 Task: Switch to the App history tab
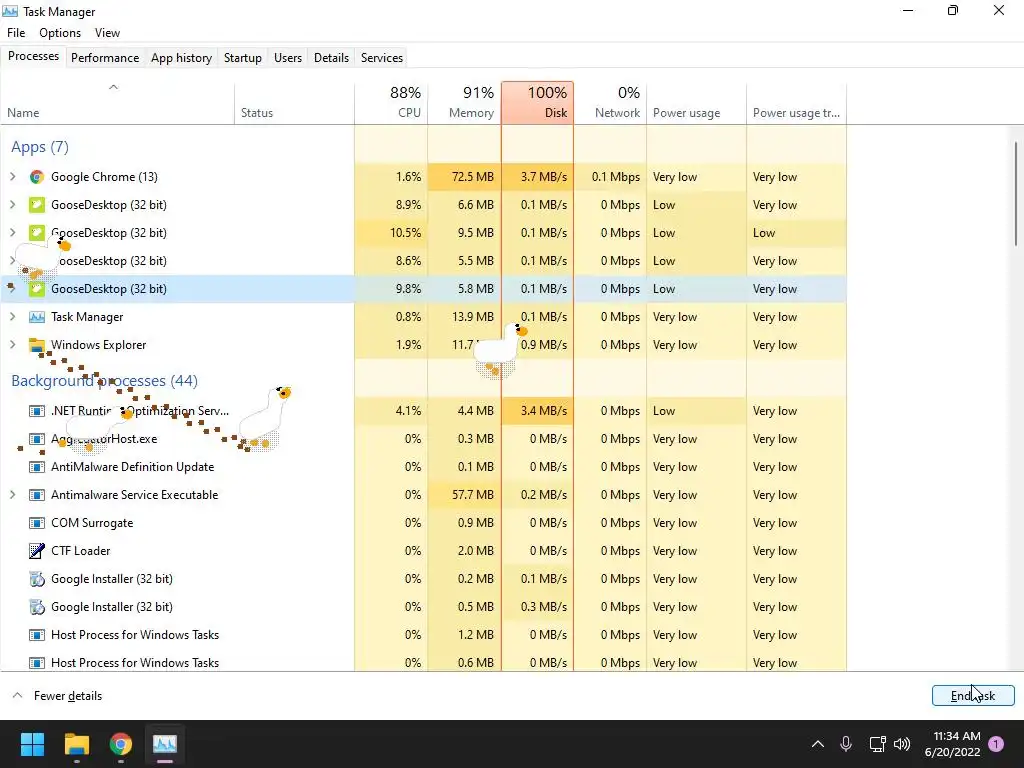pos(182,57)
